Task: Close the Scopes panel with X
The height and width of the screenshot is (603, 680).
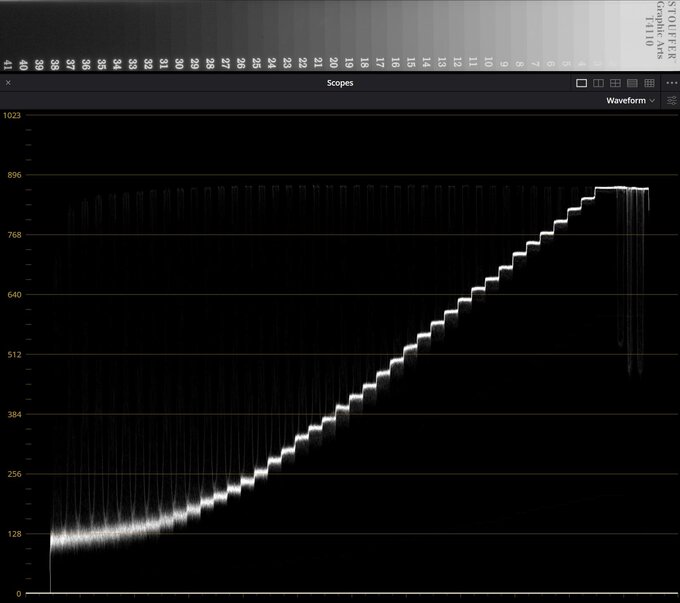Action: [9, 83]
